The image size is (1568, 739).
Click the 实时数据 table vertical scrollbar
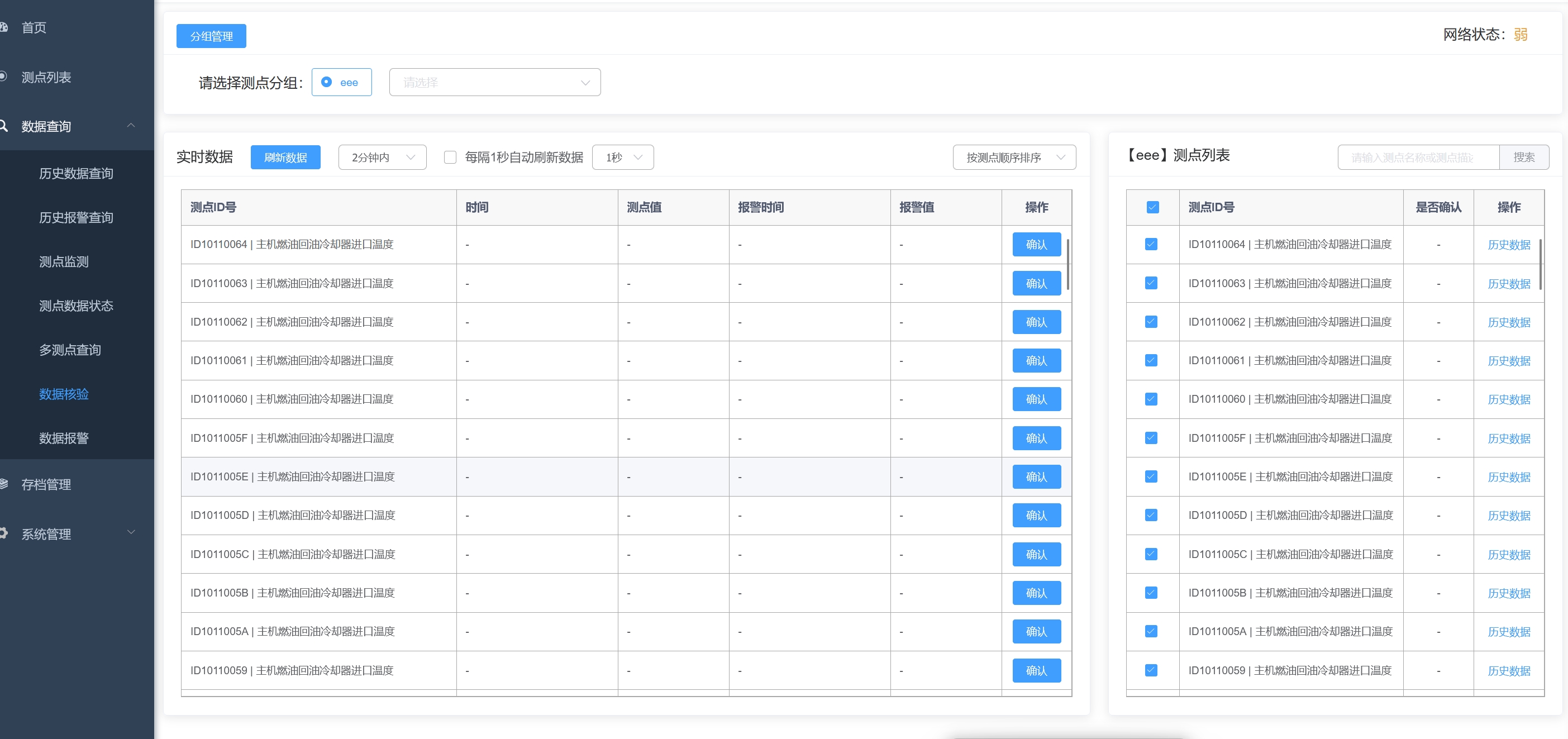[x=1068, y=264]
